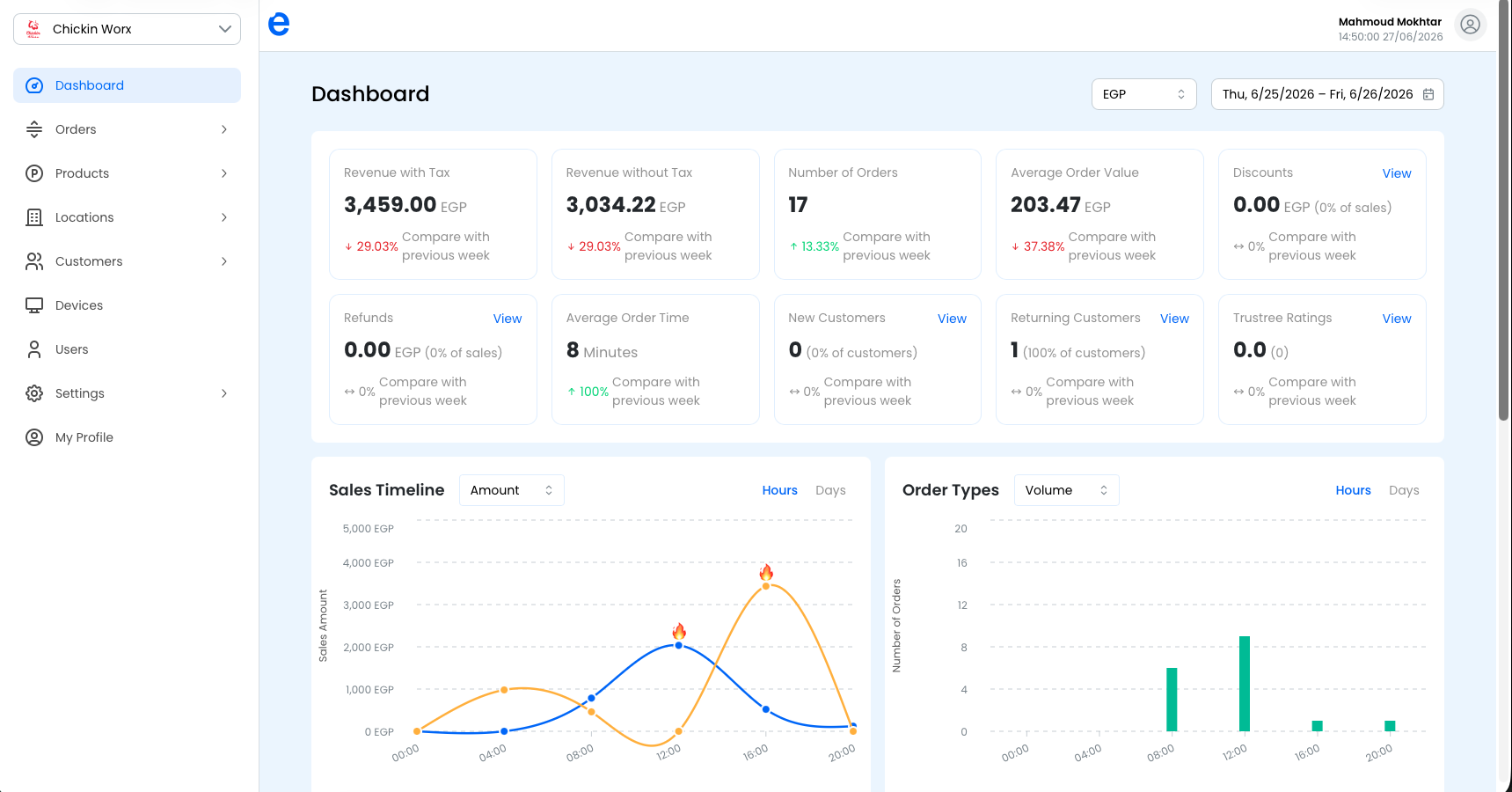Click the Devices monitor icon

34,305
